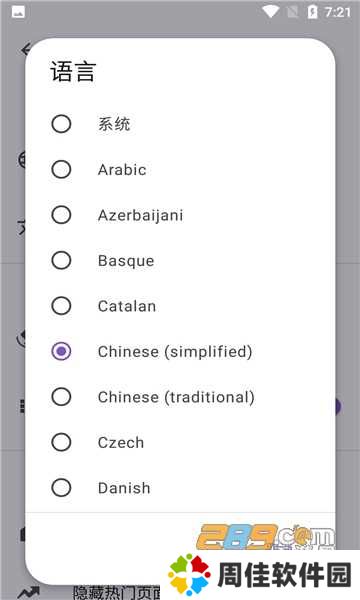Pick the Danish radio button
This screenshot has width=360, height=600.
pyautogui.click(x=61, y=488)
